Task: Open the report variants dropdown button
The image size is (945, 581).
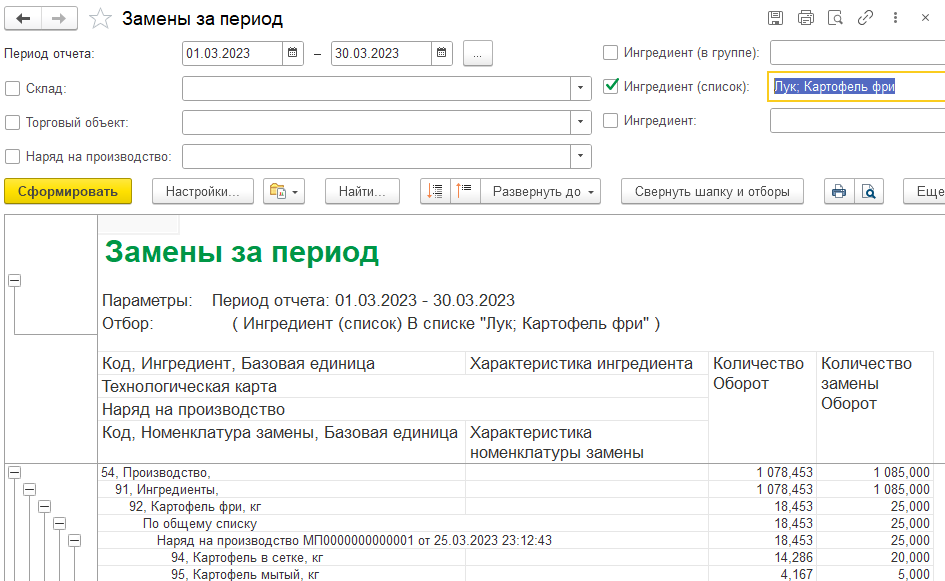Action: coord(283,191)
